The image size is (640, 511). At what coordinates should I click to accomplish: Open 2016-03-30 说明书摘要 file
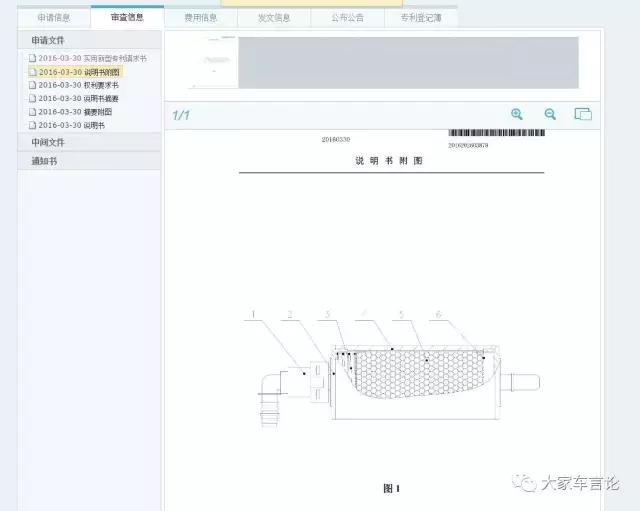(74, 98)
